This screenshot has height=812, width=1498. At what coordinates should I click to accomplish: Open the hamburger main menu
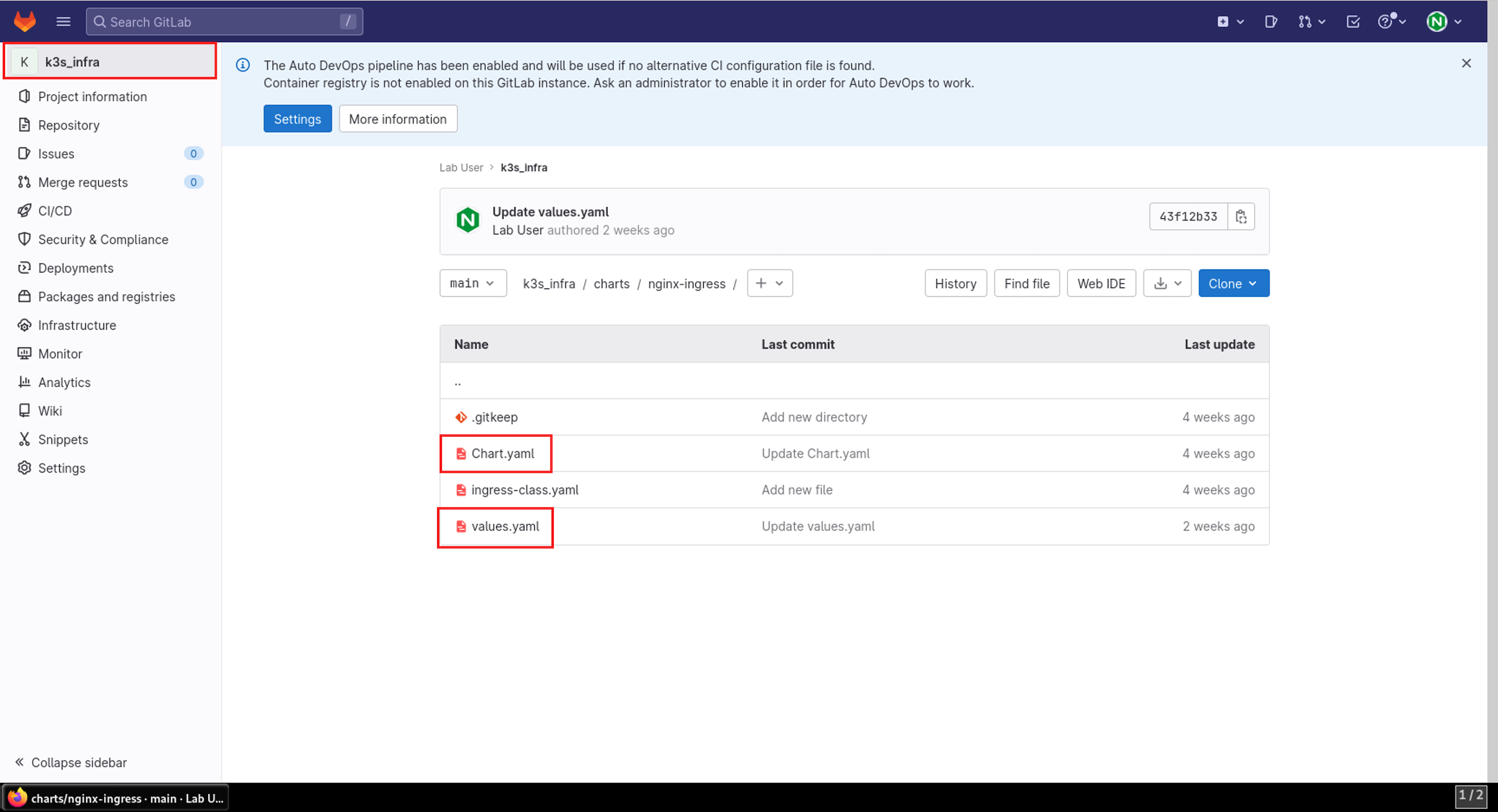[x=63, y=21]
